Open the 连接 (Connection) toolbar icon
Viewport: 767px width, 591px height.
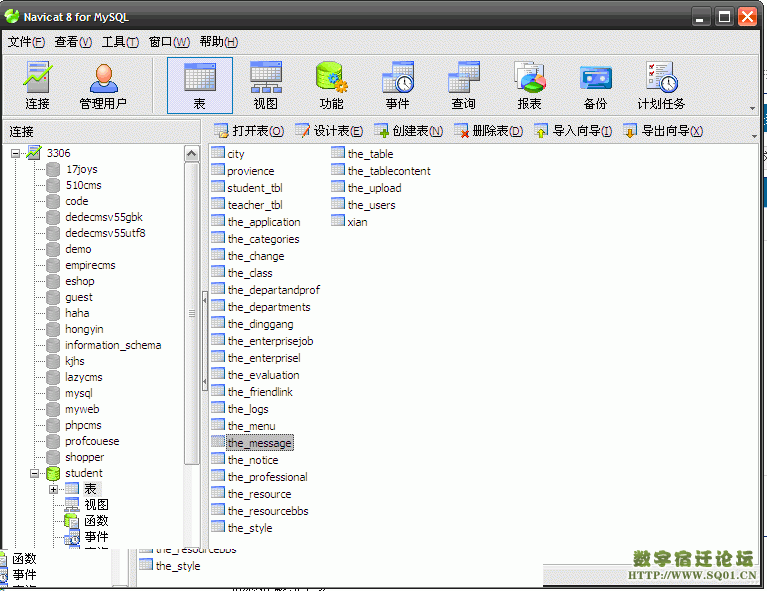[x=37, y=85]
